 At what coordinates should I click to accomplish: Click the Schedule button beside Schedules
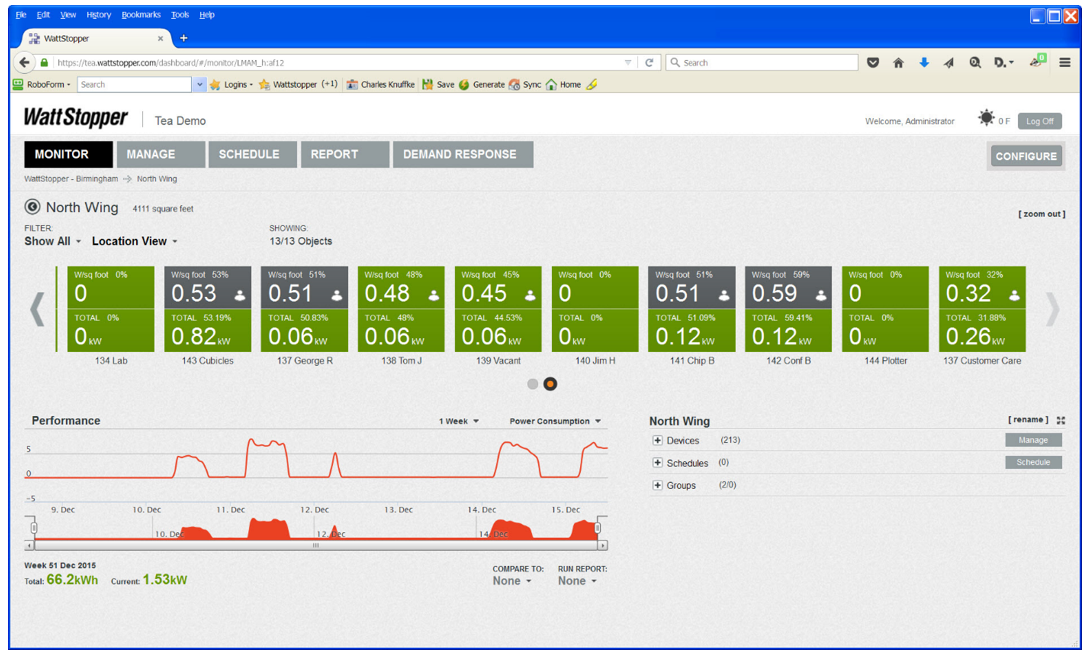[1033, 462]
